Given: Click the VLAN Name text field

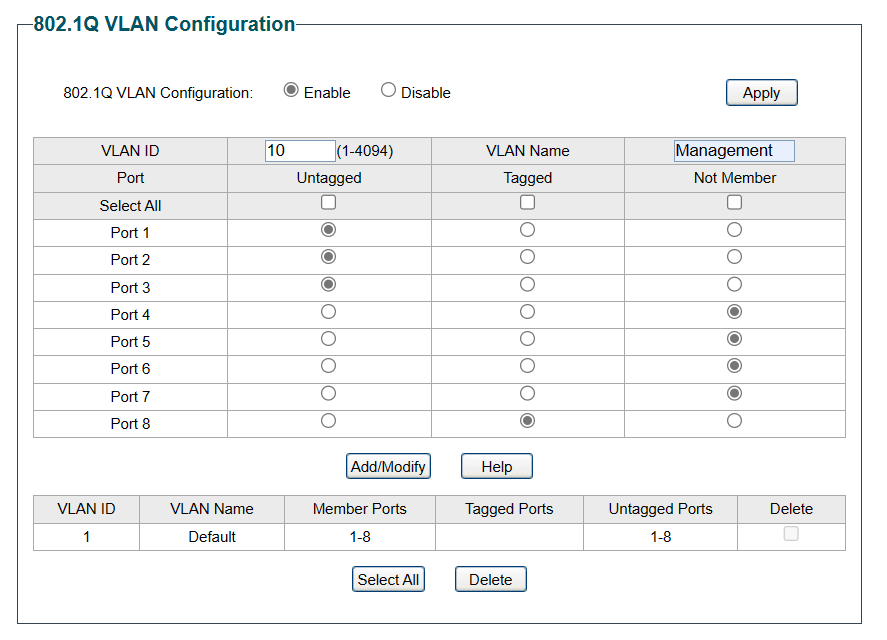Looking at the screenshot, I should click(734, 151).
